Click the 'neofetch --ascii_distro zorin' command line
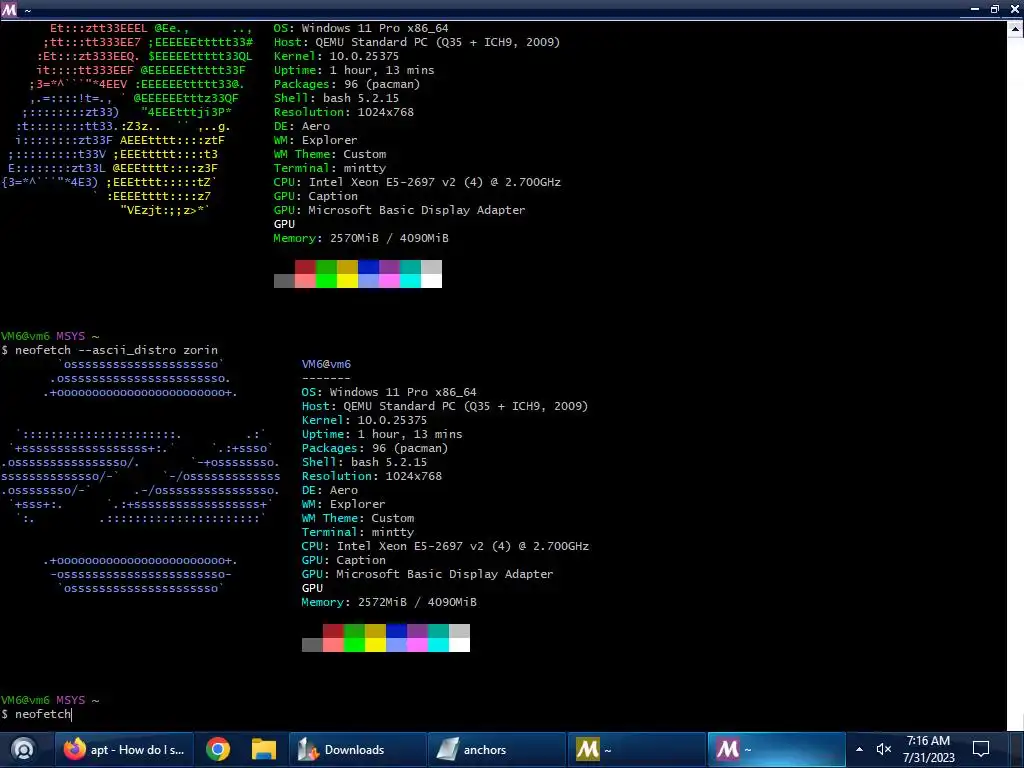This screenshot has height=768, width=1024. (x=110, y=350)
